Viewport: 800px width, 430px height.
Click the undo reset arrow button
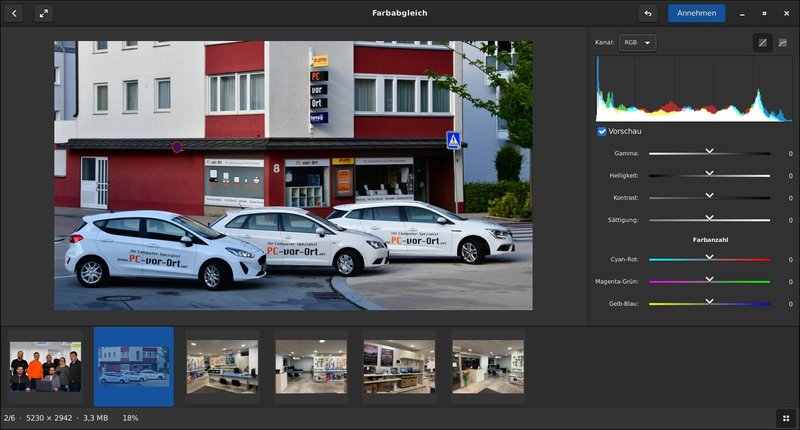point(648,13)
